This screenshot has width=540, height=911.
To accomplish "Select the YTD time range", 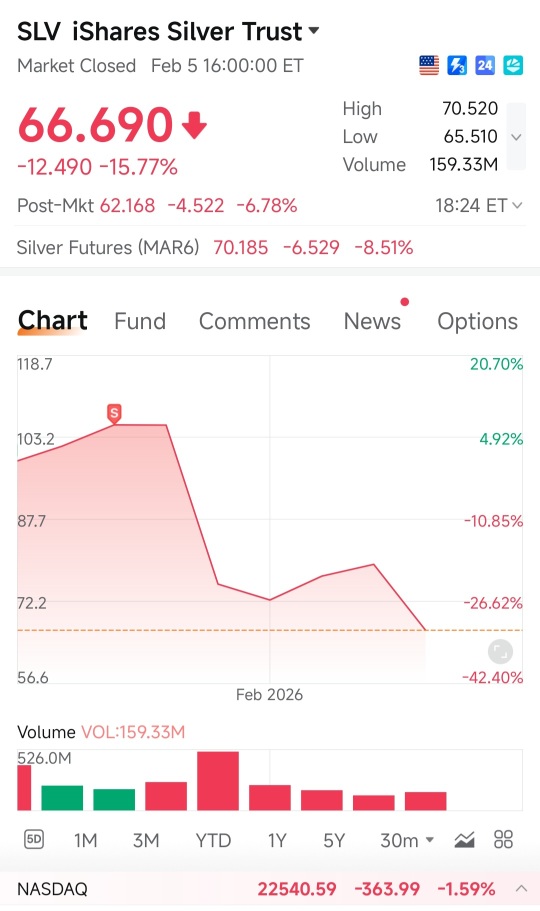I will point(213,840).
